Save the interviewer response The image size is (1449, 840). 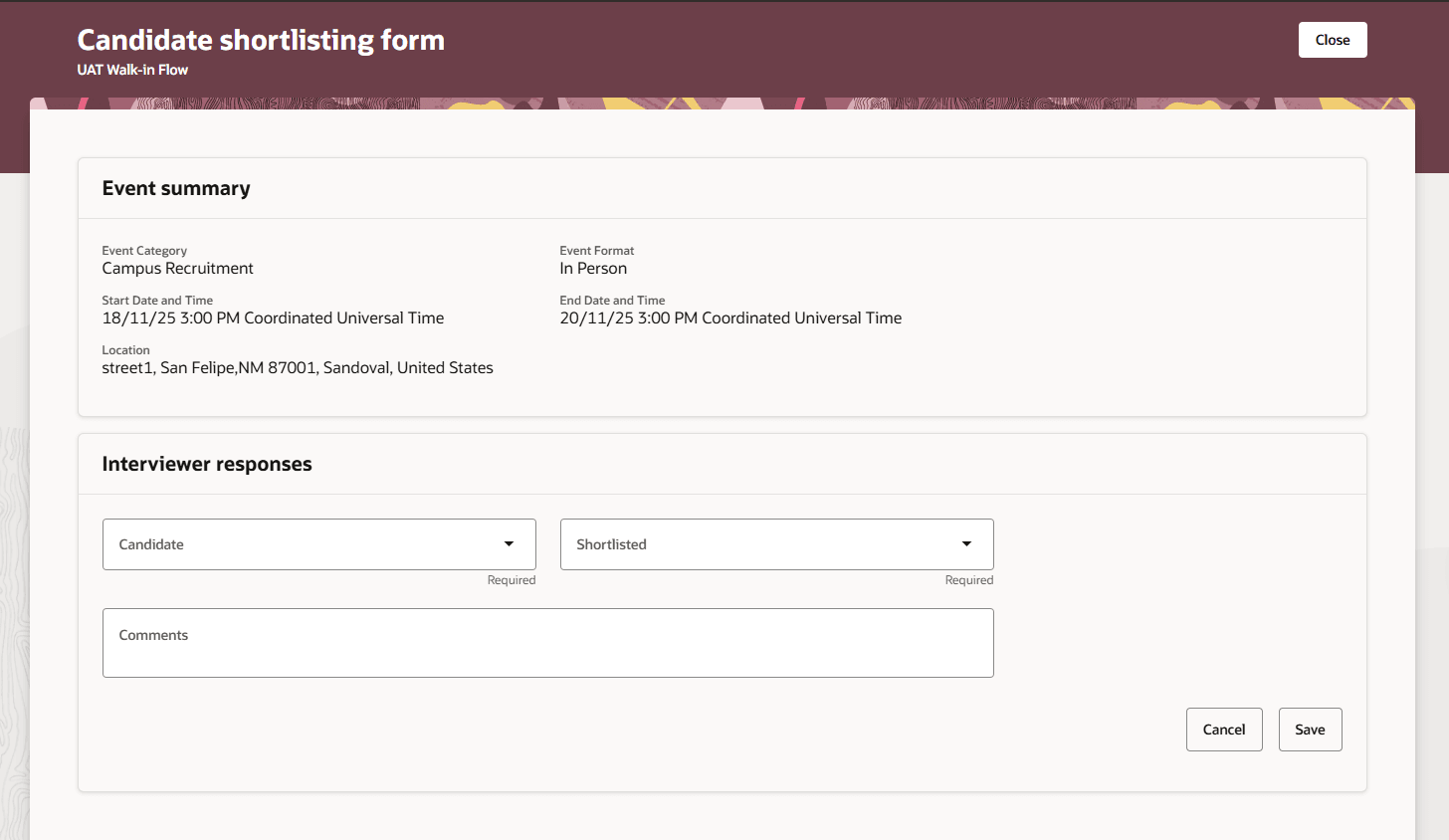1310,729
